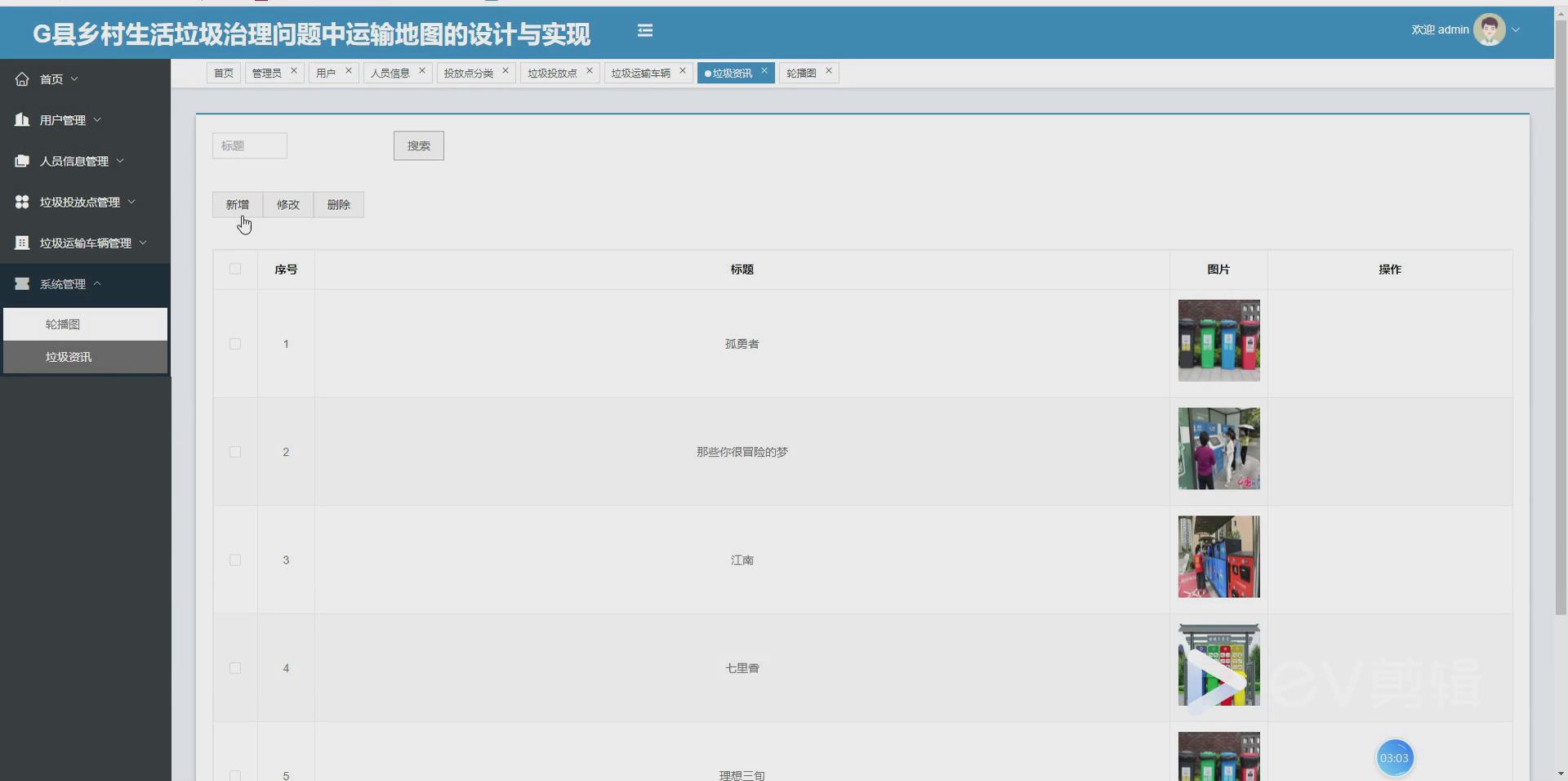Expand the 用户管理 menu chevron
The height and width of the screenshot is (781, 1568).
coord(96,119)
